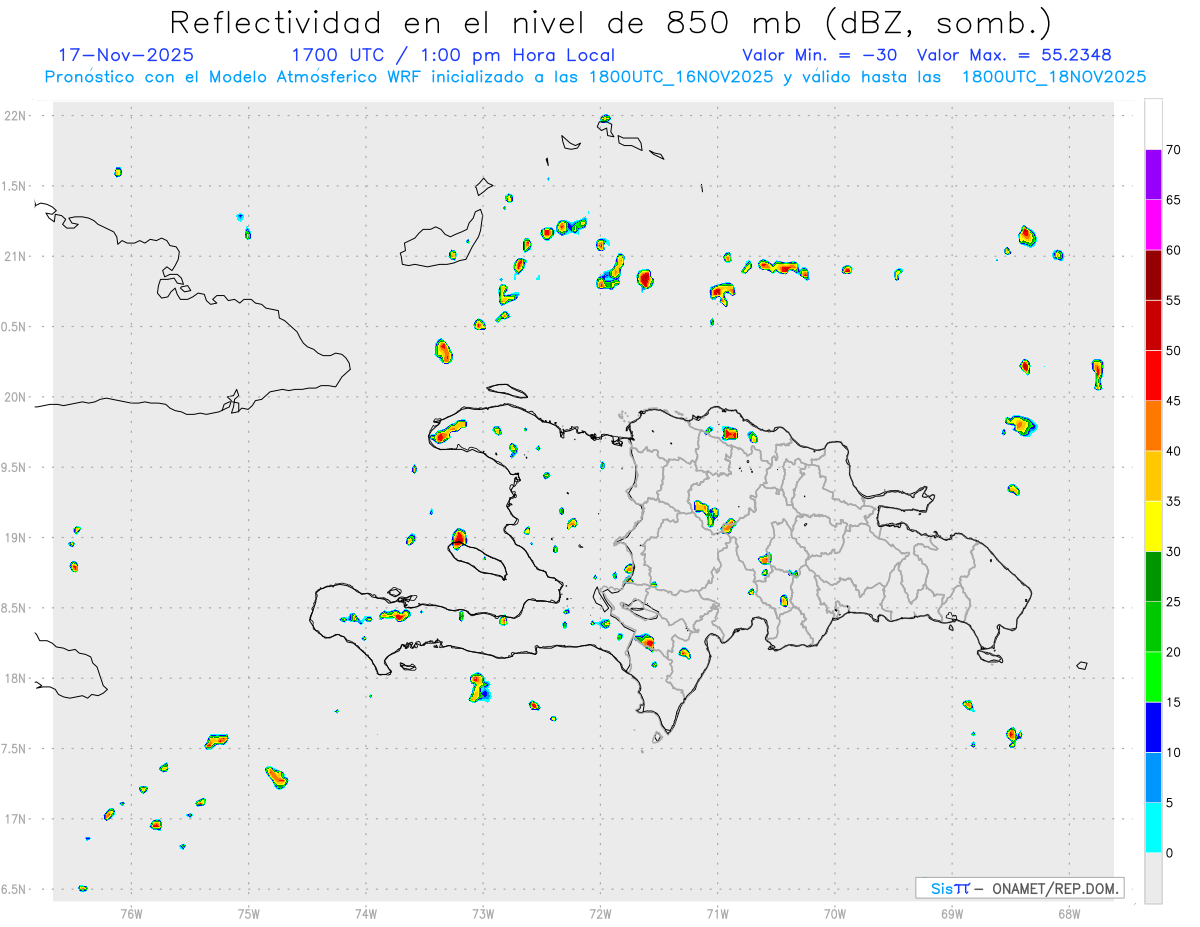Screen dimensions: 1200x927
Task: Click the colorbar tick value '55'
Action: 1174,301
